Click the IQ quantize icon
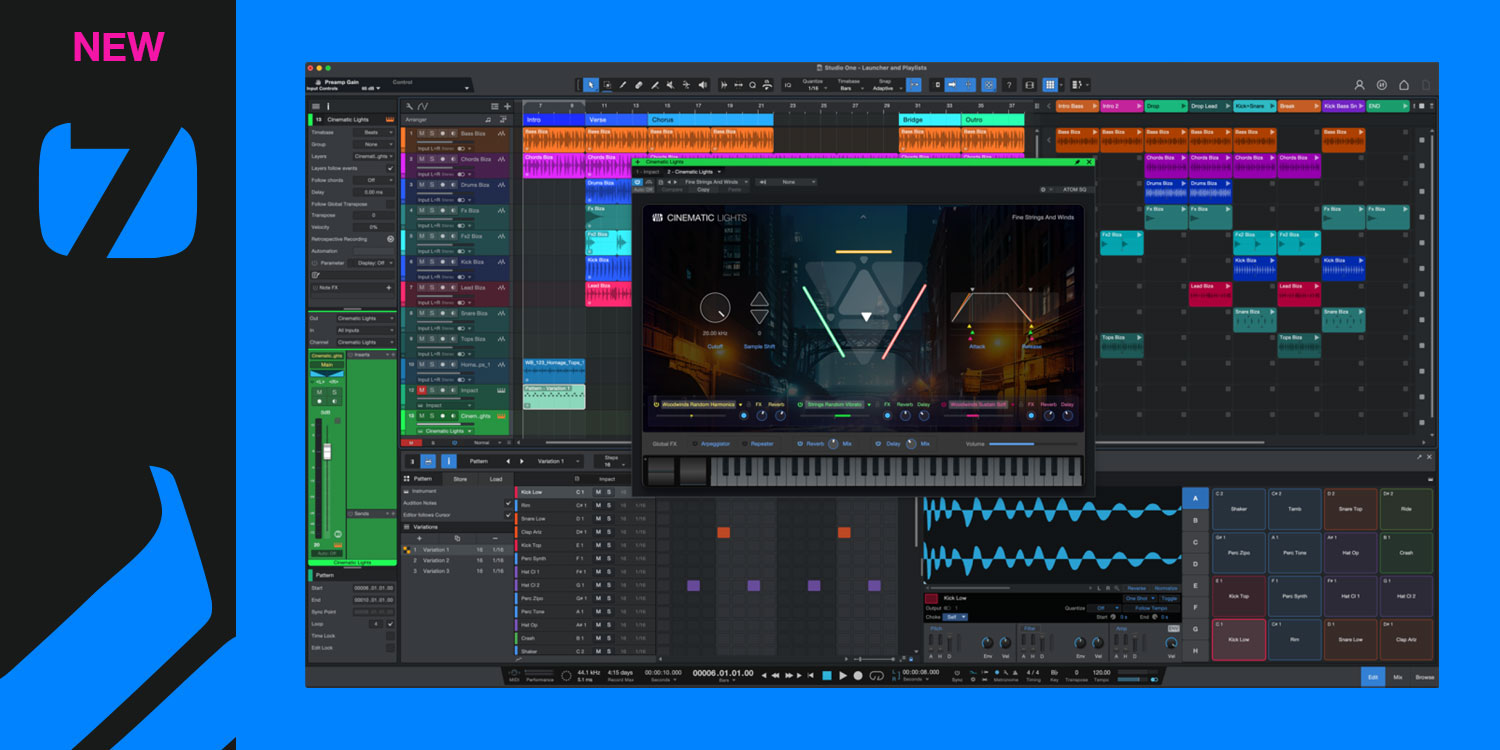The height and width of the screenshot is (750, 1500). [x=788, y=85]
